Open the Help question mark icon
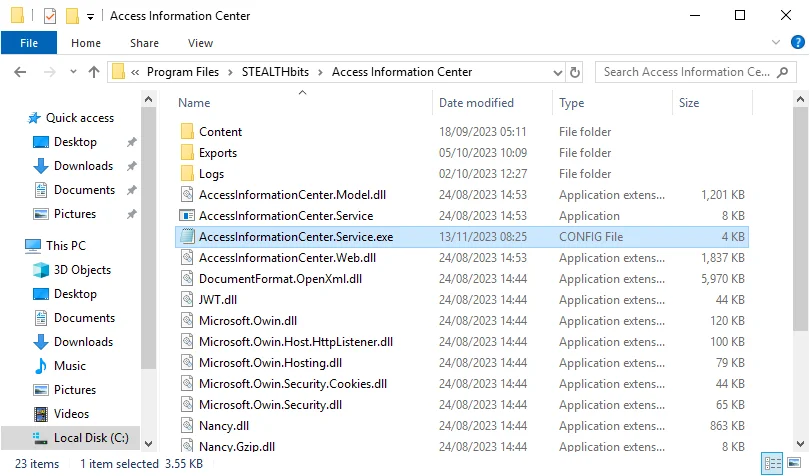Image resolution: width=810 pixels, height=476 pixels. [x=798, y=42]
